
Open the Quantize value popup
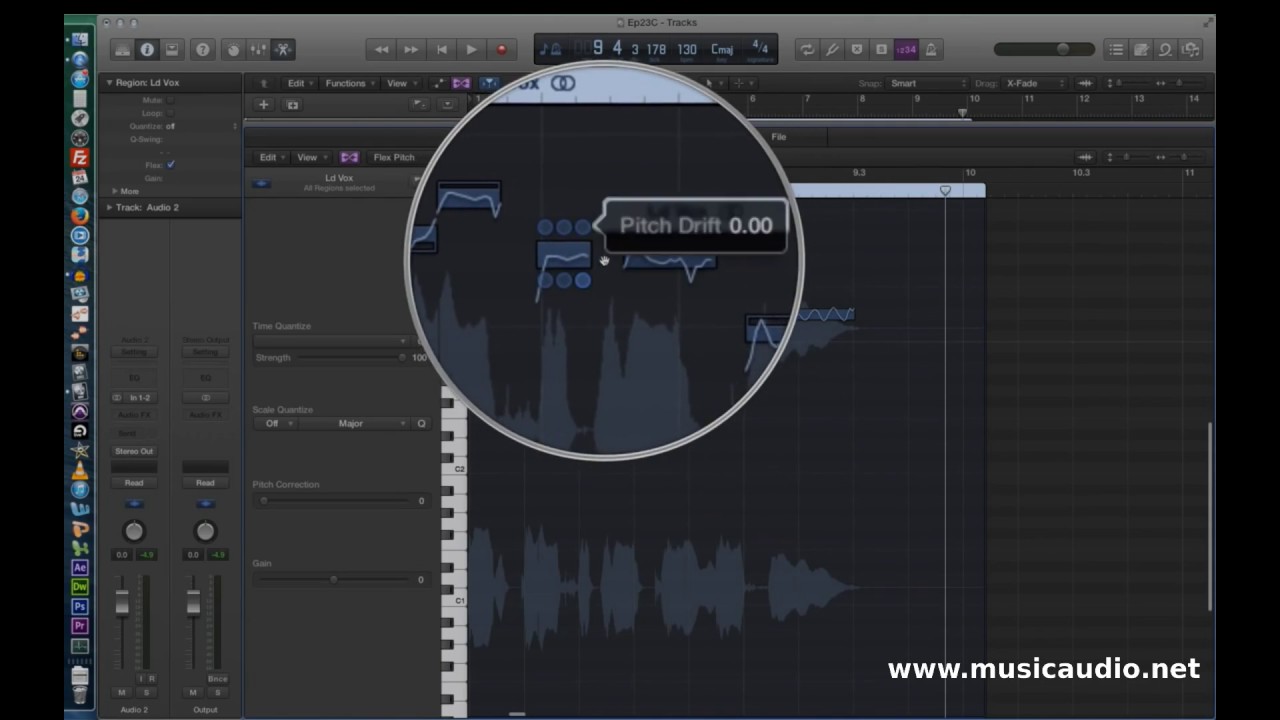click(202, 126)
